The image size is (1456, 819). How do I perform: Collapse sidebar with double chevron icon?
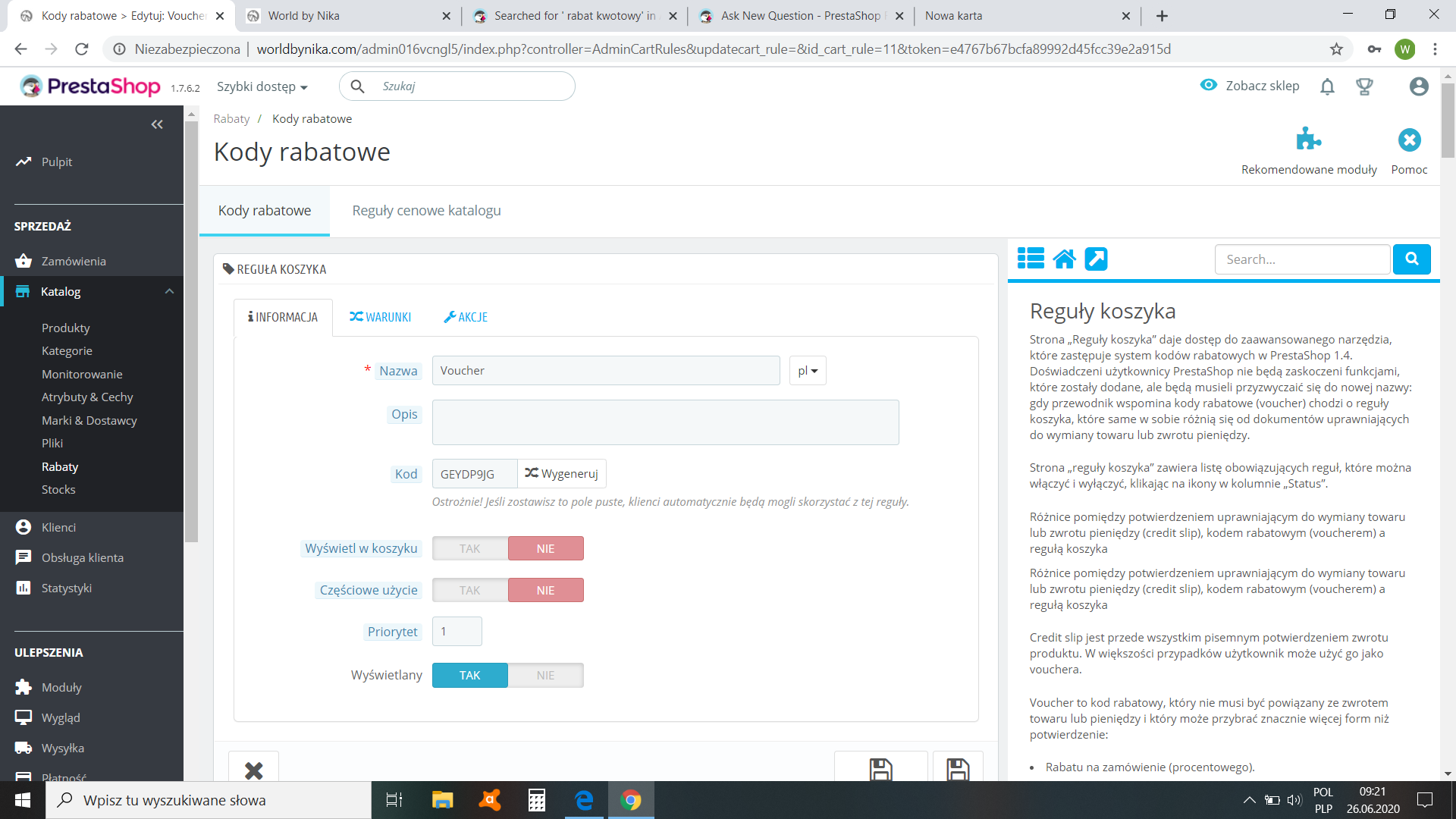[x=157, y=124]
